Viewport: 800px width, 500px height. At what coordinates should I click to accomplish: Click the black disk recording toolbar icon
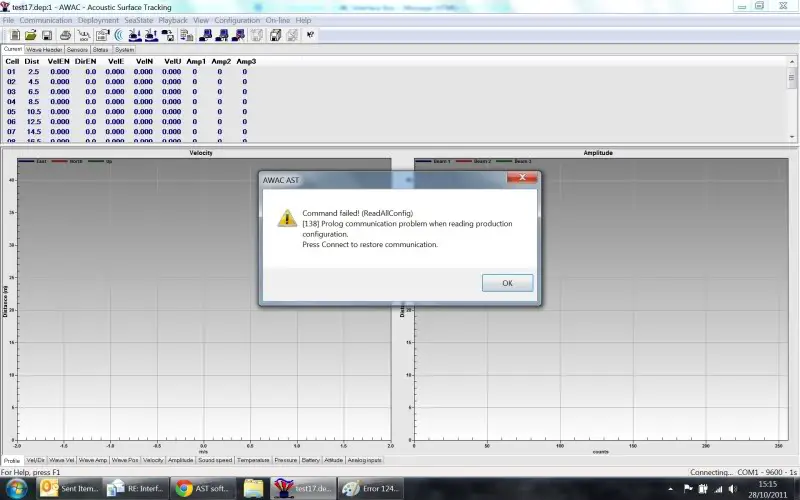tap(276, 35)
